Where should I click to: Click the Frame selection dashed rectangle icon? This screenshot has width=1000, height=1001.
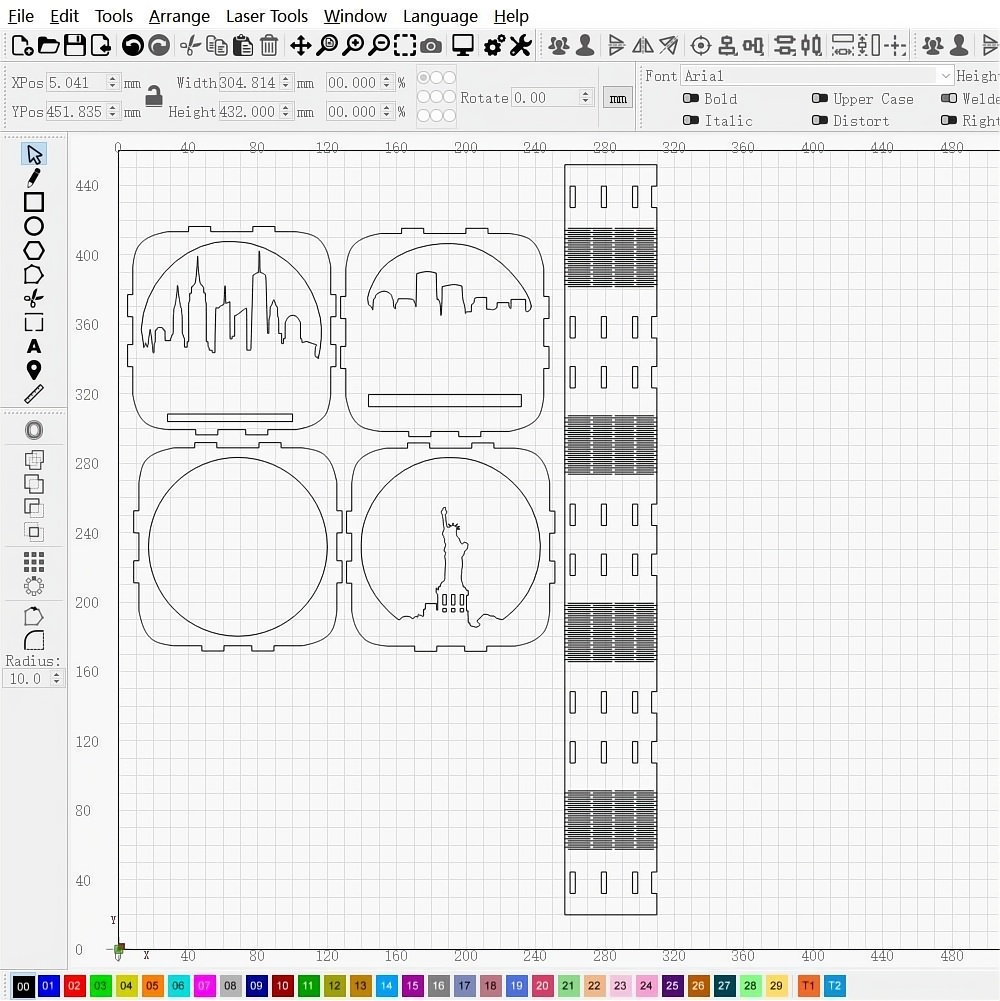pyautogui.click(x=405, y=45)
